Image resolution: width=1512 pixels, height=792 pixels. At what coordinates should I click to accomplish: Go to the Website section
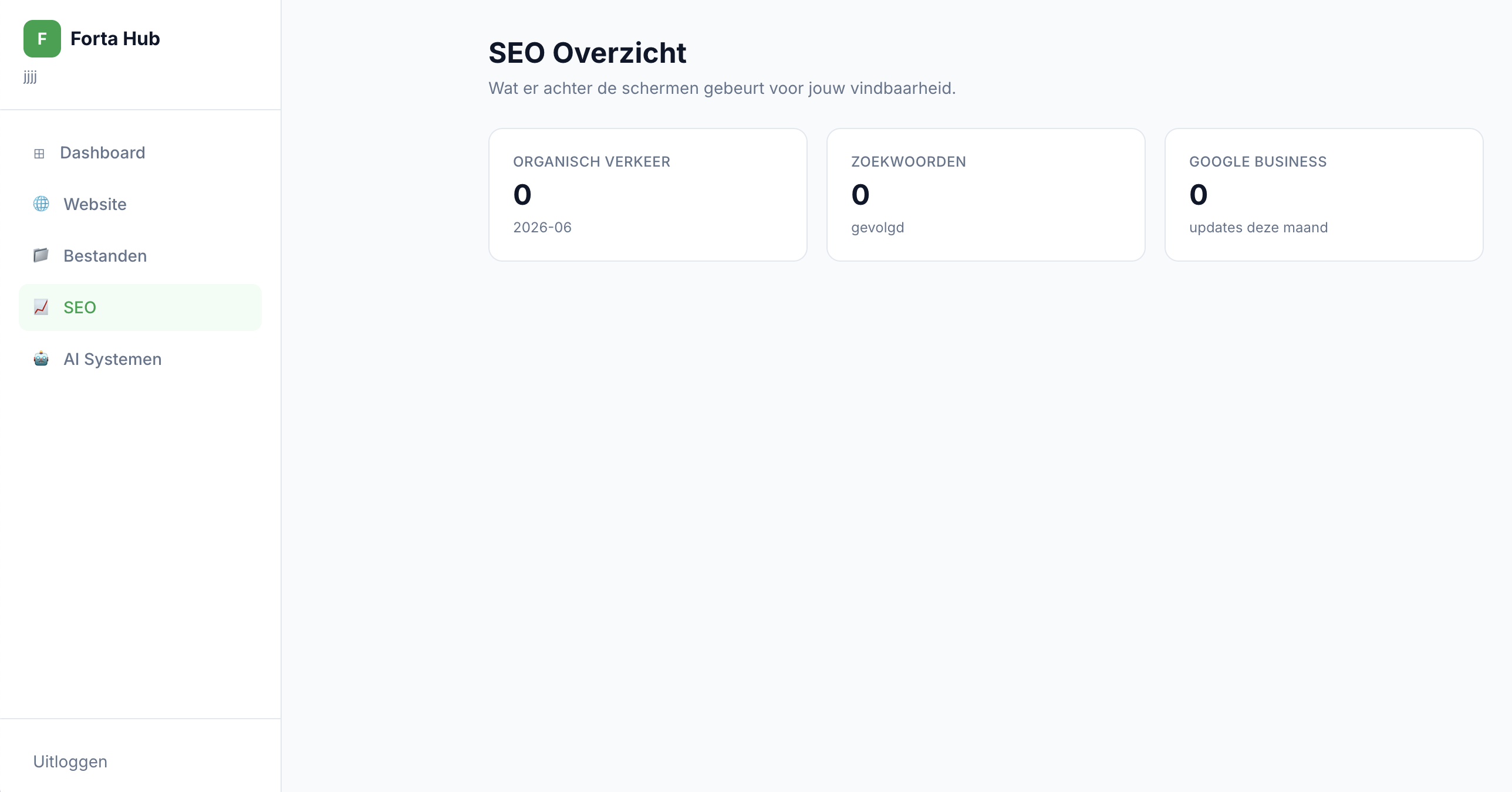tap(140, 204)
